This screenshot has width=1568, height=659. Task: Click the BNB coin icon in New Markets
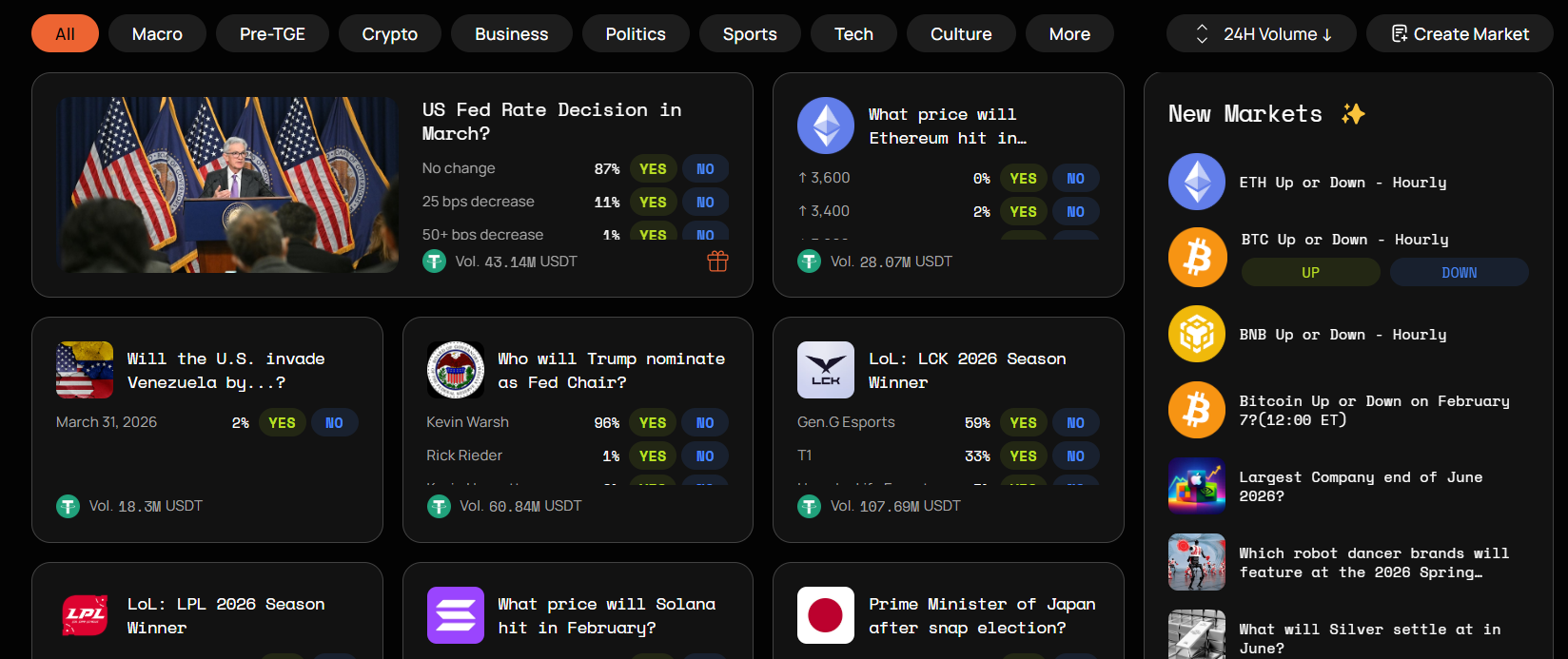click(1196, 334)
